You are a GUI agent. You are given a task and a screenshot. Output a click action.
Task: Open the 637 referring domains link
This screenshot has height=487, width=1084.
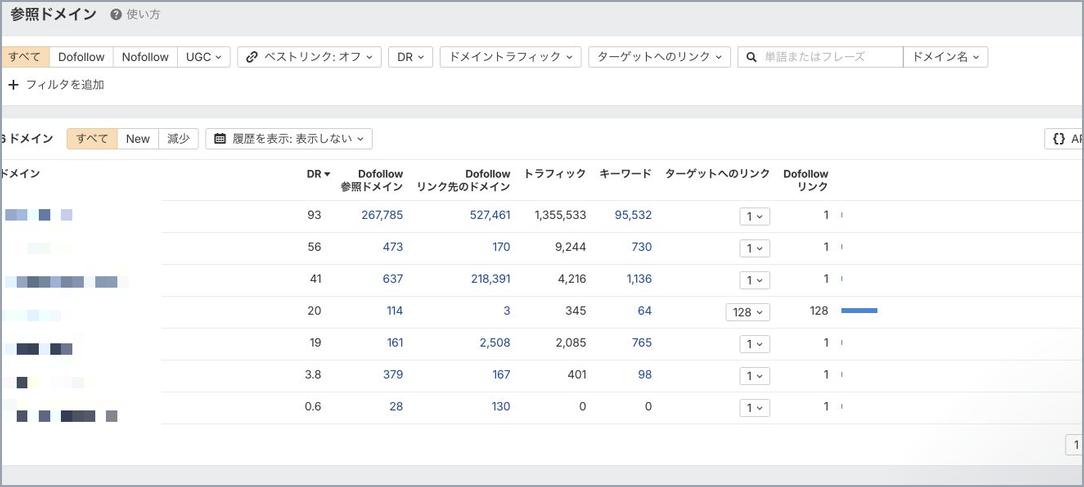(393, 279)
